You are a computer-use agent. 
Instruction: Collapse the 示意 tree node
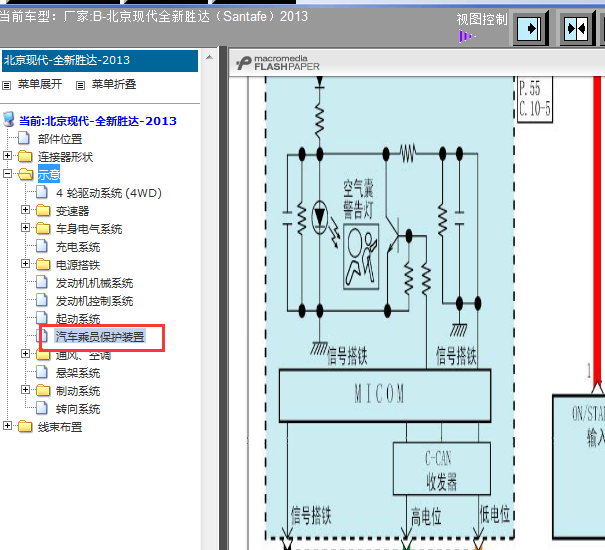click(x=7, y=173)
